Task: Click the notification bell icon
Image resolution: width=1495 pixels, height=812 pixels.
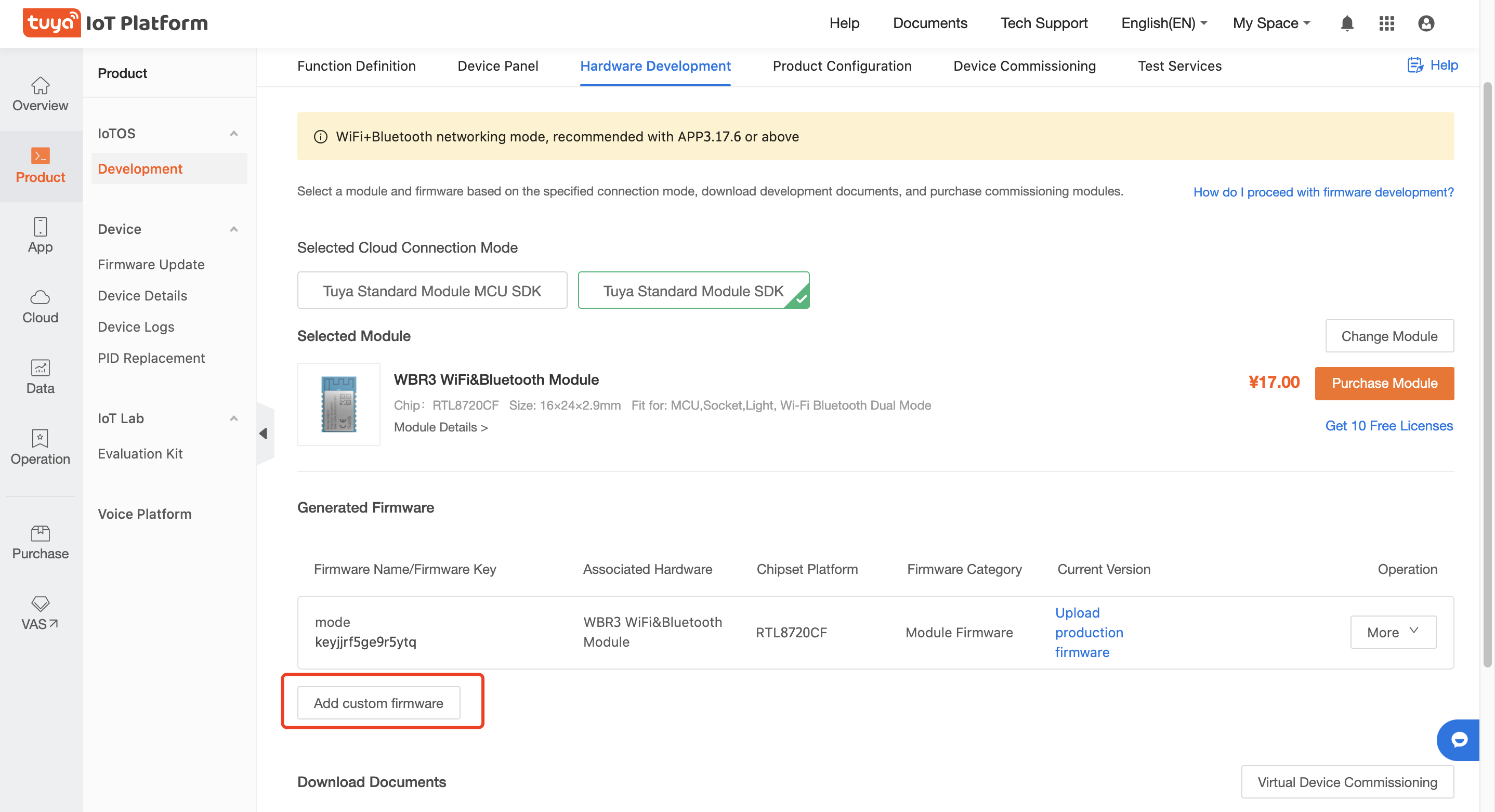Action: click(x=1347, y=23)
